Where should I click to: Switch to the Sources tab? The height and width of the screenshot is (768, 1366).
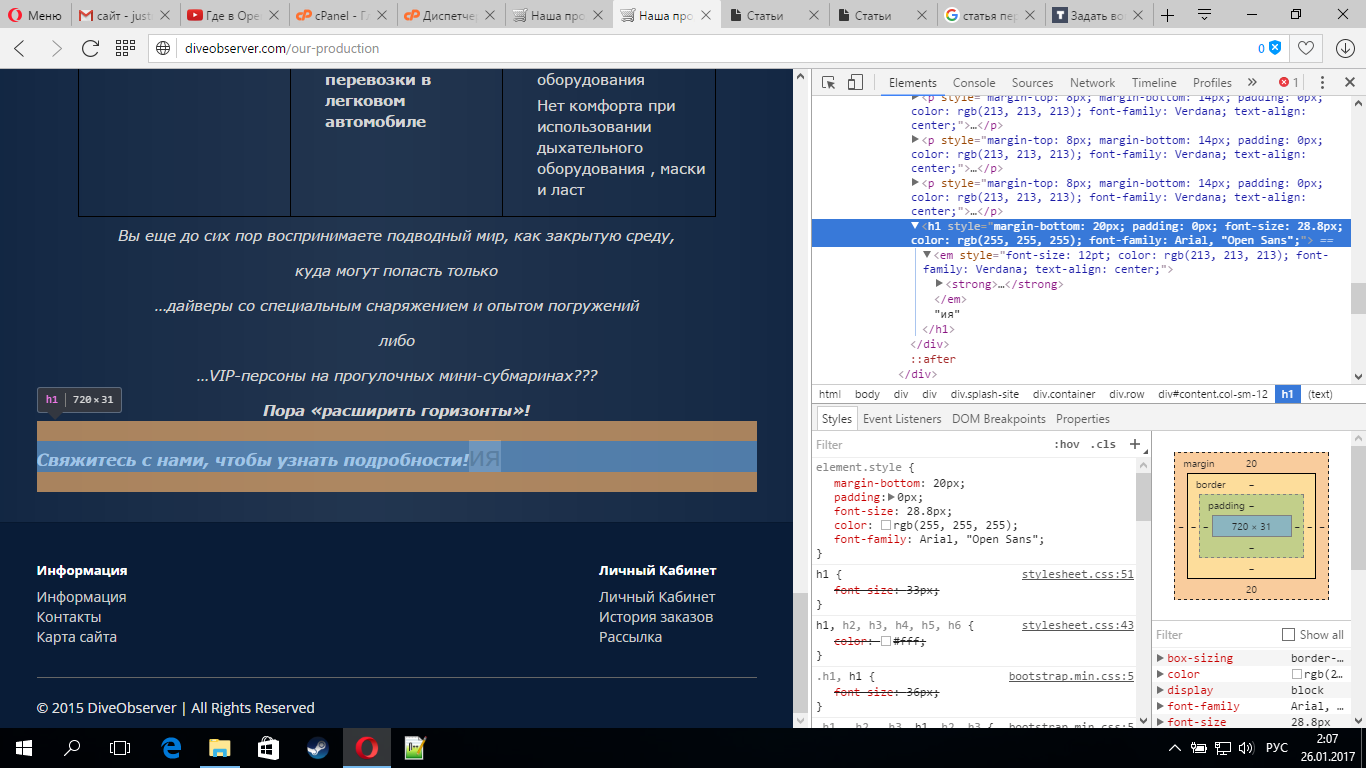(1032, 83)
